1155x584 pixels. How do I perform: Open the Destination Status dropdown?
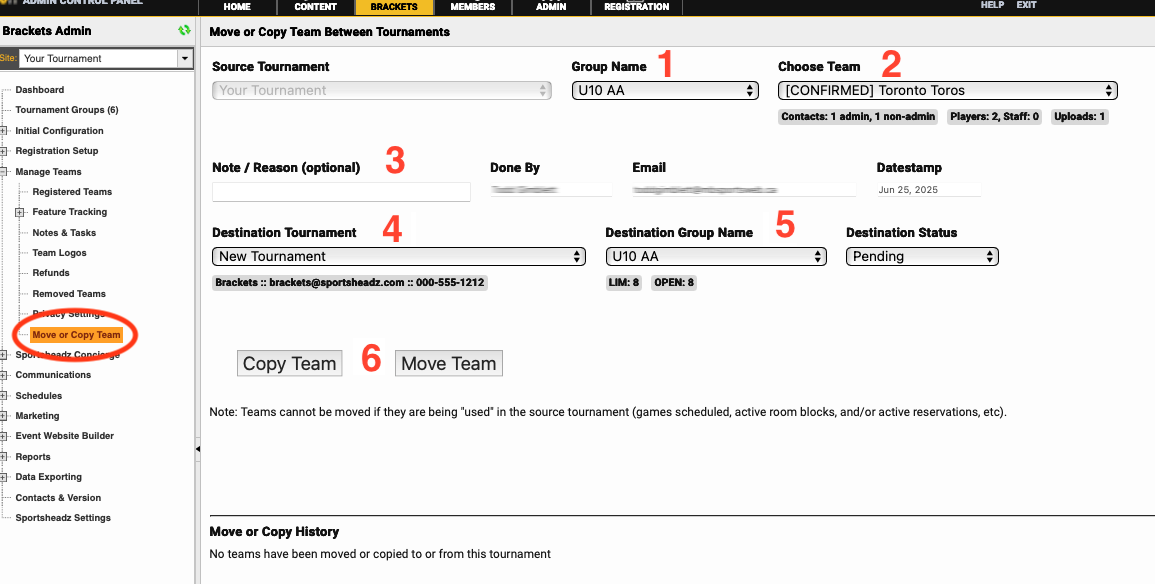coord(922,256)
